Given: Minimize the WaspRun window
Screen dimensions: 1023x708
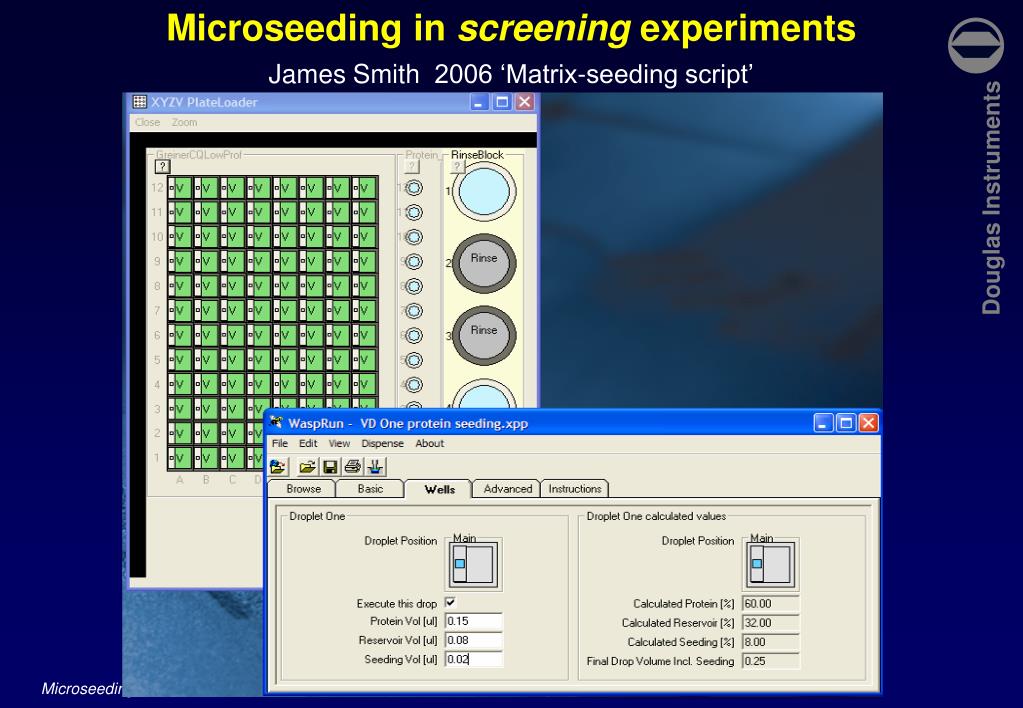Looking at the screenshot, I should (x=823, y=423).
